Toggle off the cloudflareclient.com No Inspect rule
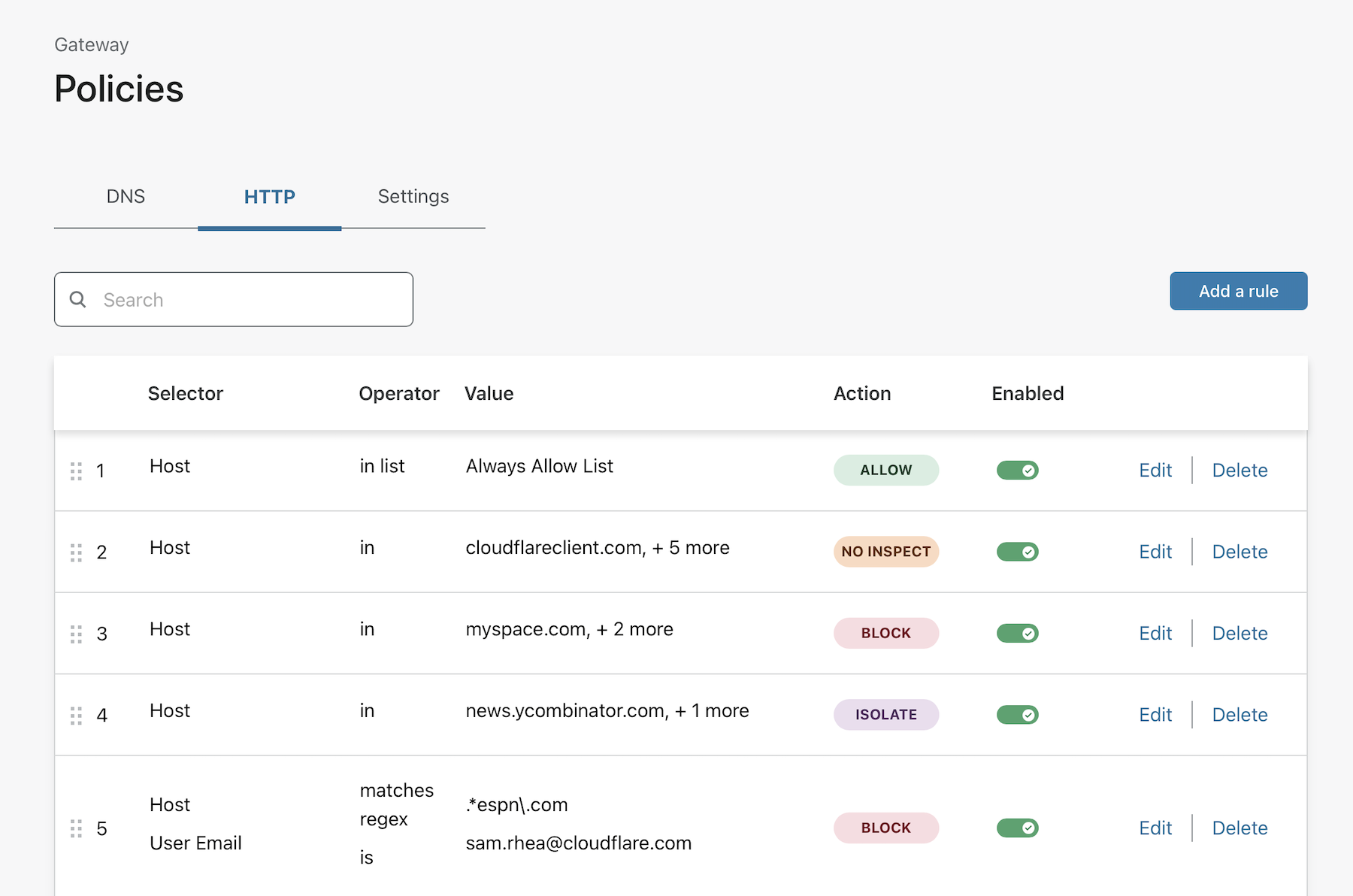 point(1017,552)
